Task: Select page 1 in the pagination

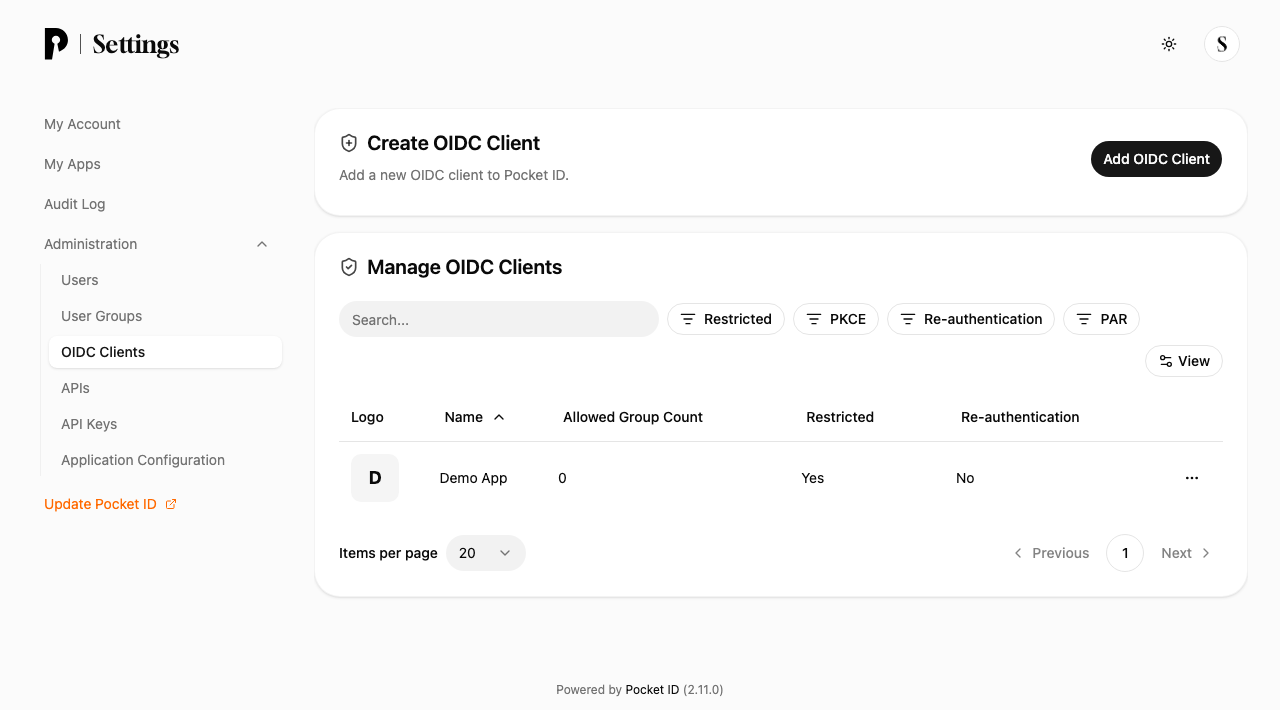Action: 1125,553
